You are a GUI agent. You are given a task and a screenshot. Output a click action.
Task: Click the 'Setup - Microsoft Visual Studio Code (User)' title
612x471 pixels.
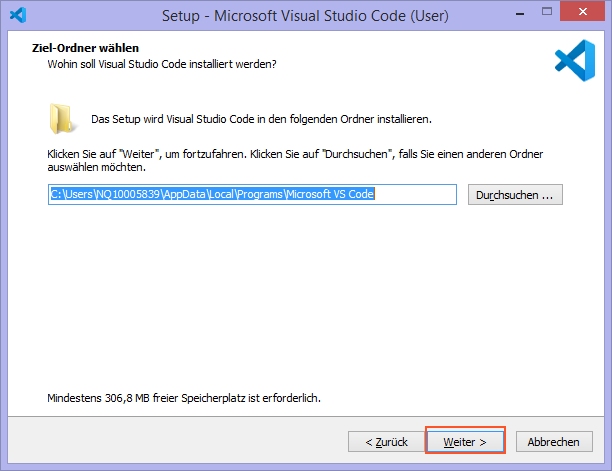305,16
